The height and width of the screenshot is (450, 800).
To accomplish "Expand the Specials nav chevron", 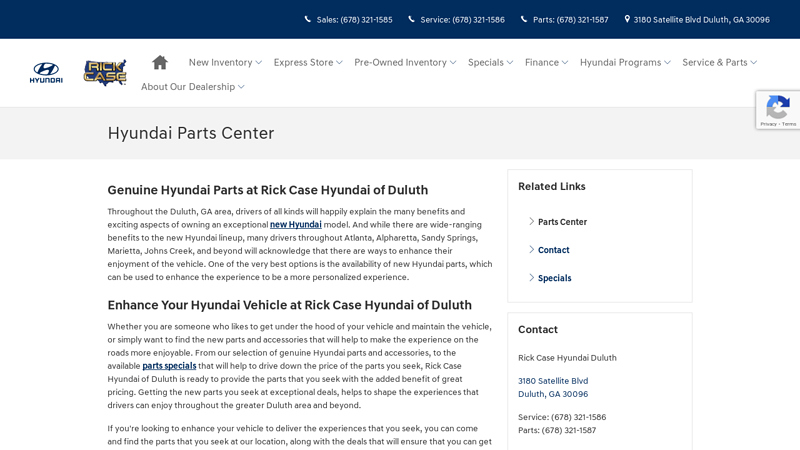I will (510, 63).
